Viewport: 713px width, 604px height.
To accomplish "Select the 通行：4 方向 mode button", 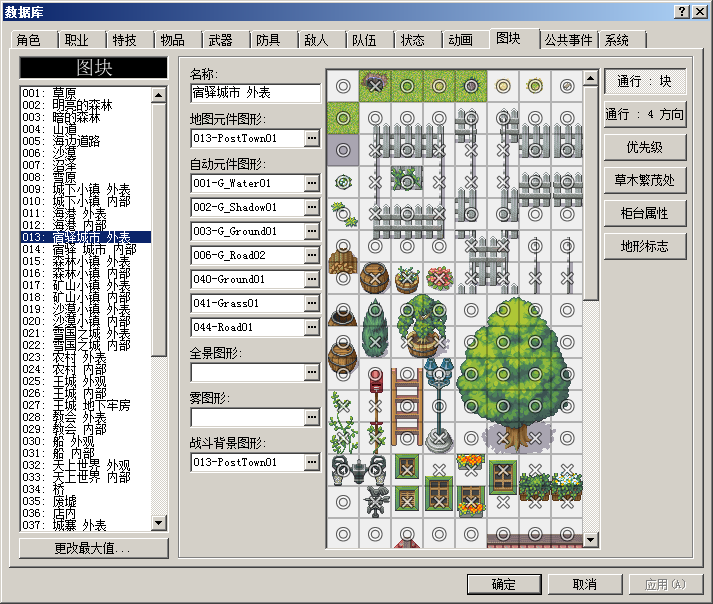I will [x=645, y=114].
